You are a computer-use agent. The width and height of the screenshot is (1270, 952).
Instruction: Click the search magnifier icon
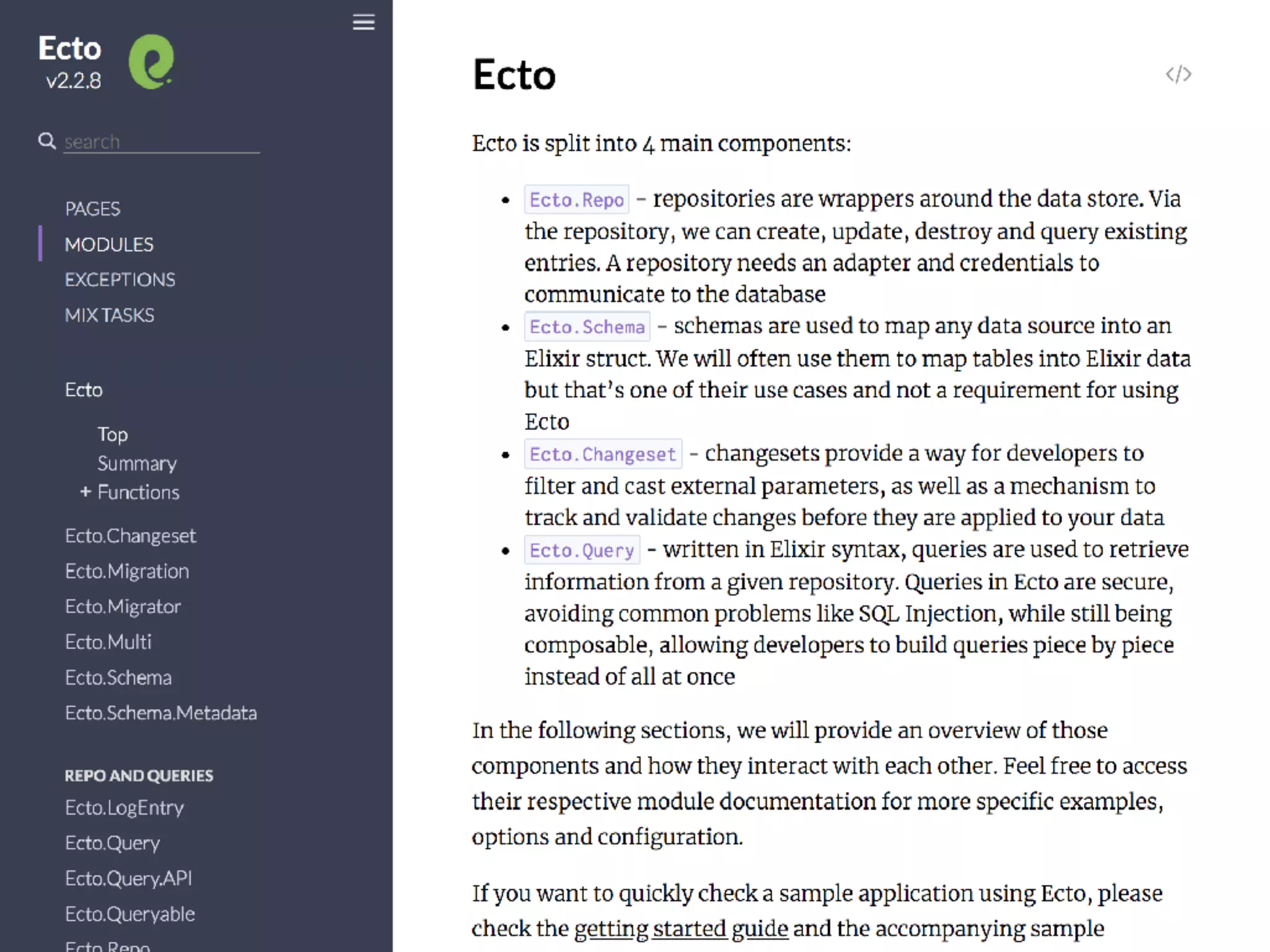click(x=47, y=141)
